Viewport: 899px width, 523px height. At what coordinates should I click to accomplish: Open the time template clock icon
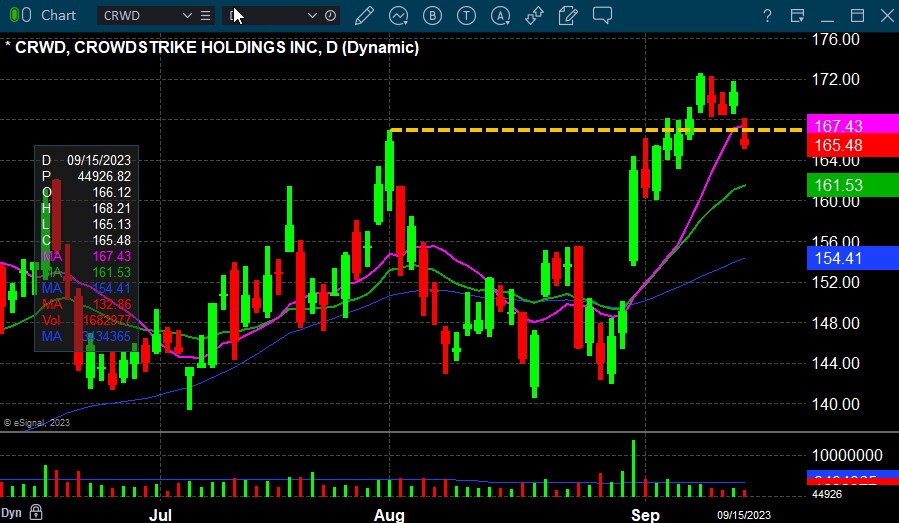tap(330, 15)
